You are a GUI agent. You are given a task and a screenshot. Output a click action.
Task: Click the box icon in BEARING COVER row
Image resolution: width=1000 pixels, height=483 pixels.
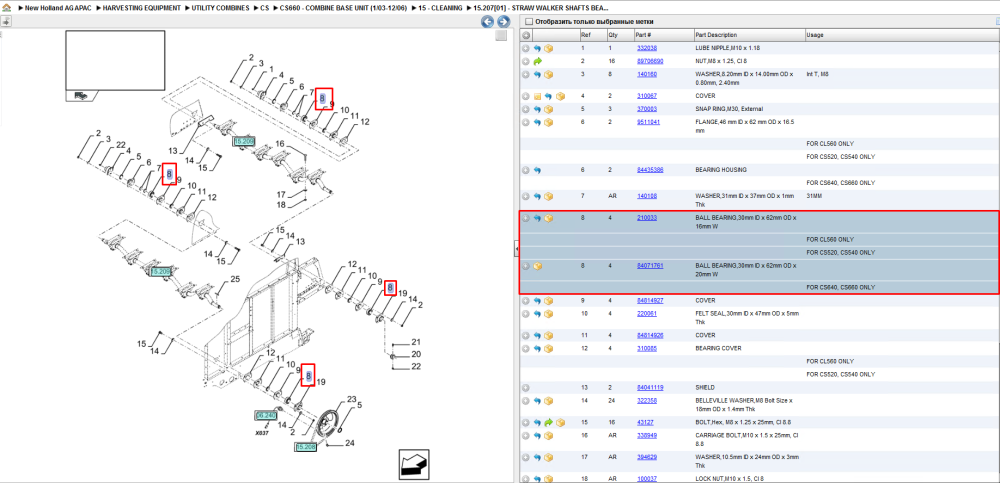pos(548,348)
